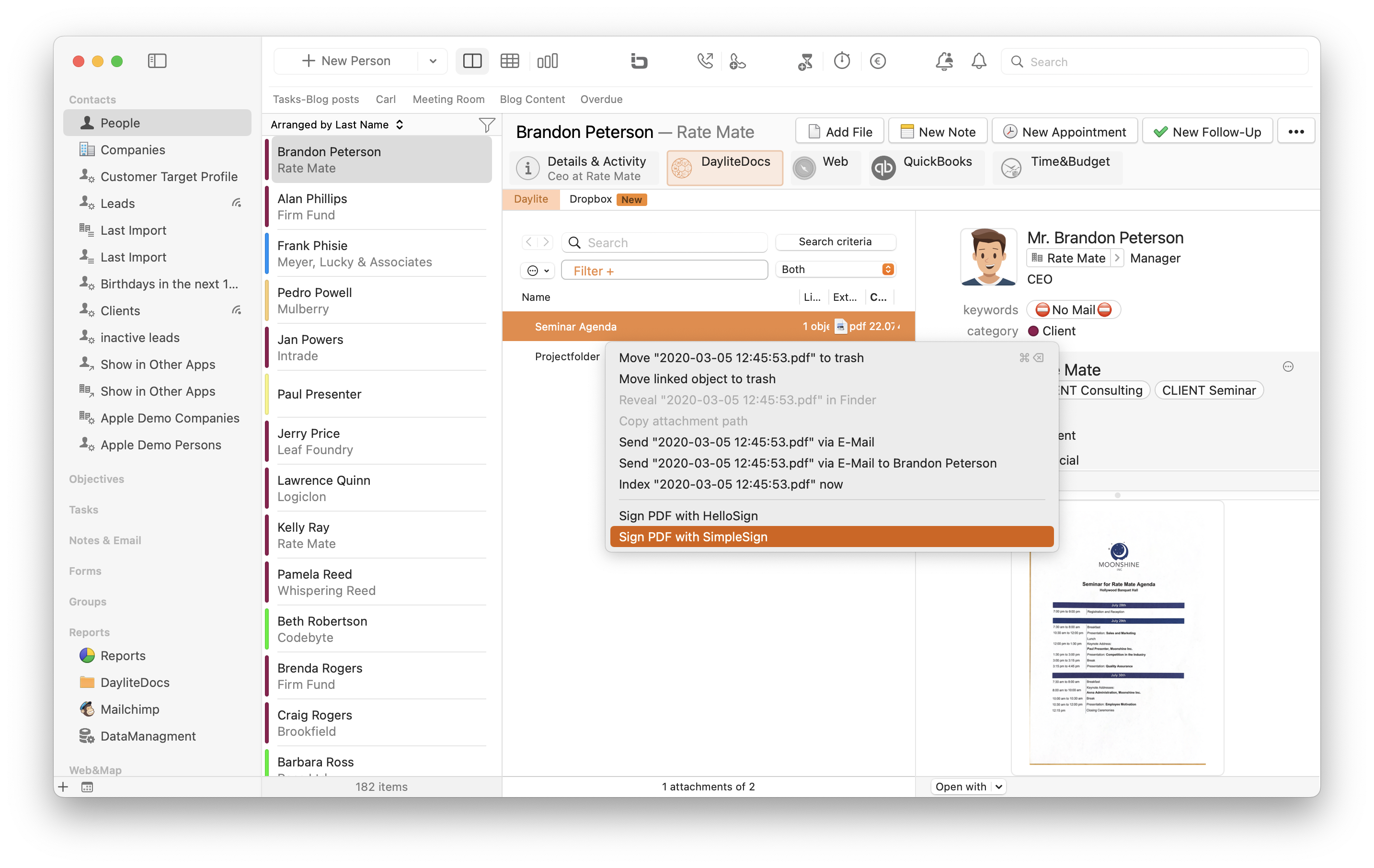Open Mailchimp in the Reports section
This screenshot has height=868, width=1374.
(157, 709)
